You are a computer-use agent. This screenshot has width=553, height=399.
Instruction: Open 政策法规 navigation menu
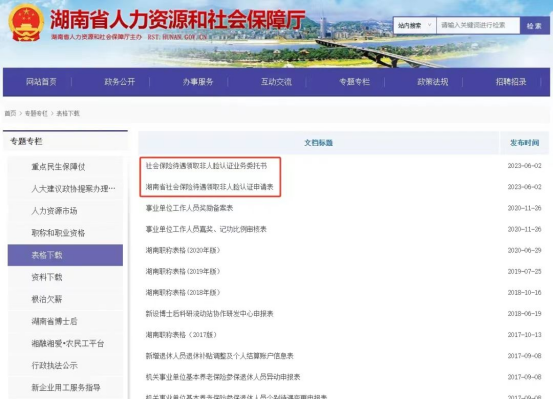point(433,82)
